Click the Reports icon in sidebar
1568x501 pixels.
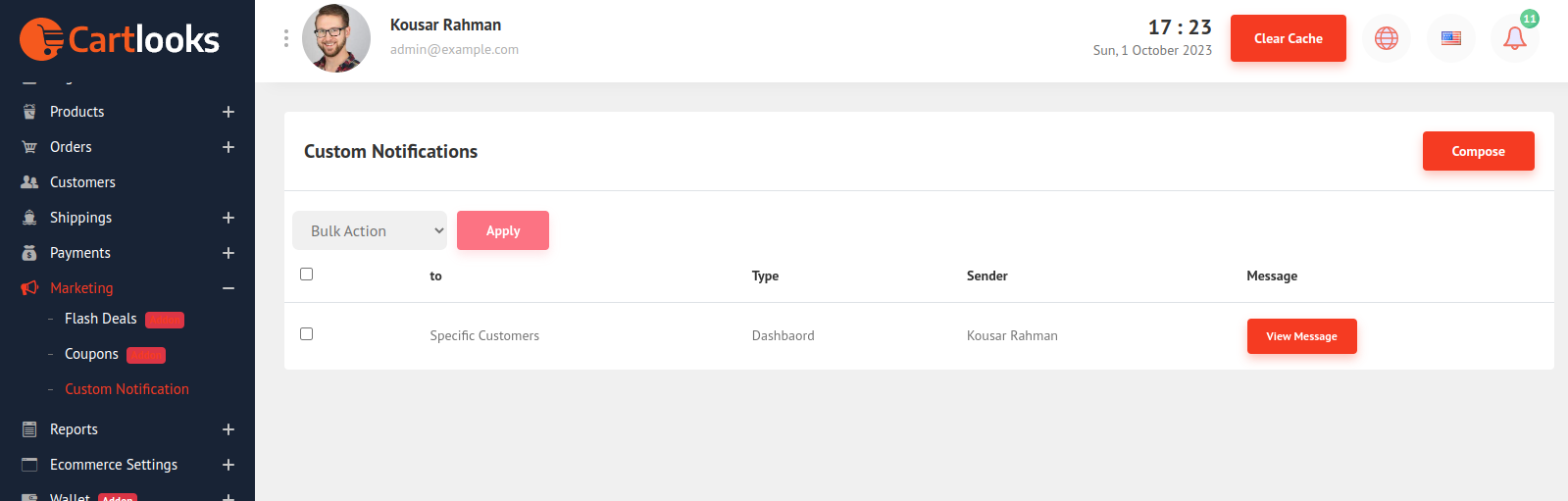pos(29,429)
